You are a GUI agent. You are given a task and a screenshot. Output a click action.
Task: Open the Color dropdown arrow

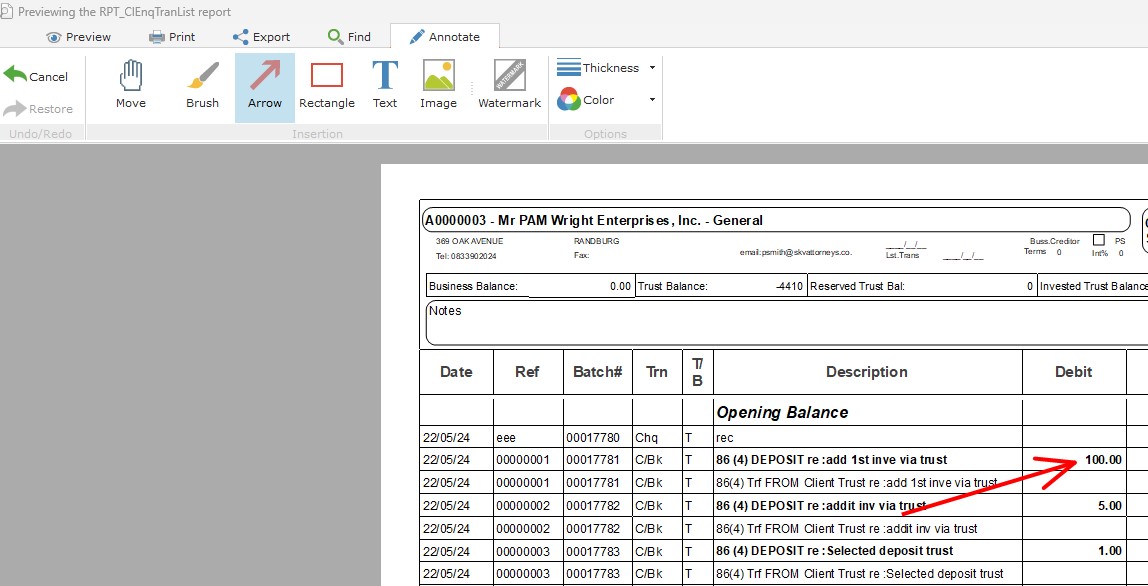click(652, 100)
